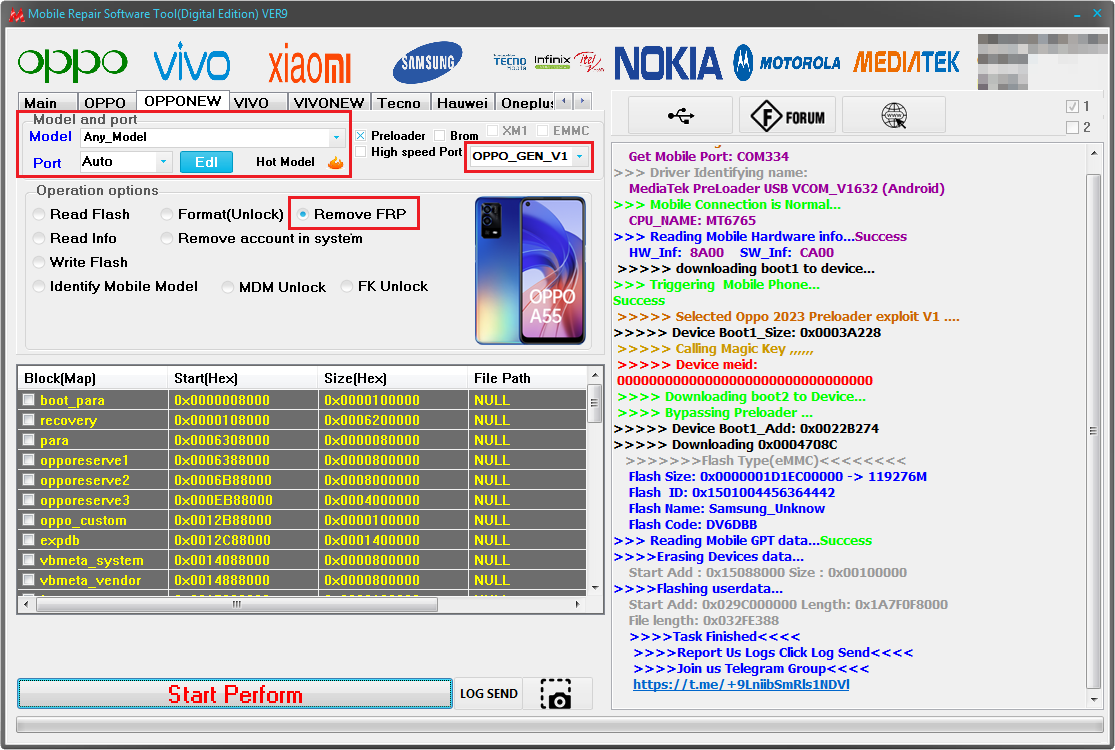The height and width of the screenshot is (750, 1115).
Task: Click the Size(Hex) column header
Action: coord(393,378)
